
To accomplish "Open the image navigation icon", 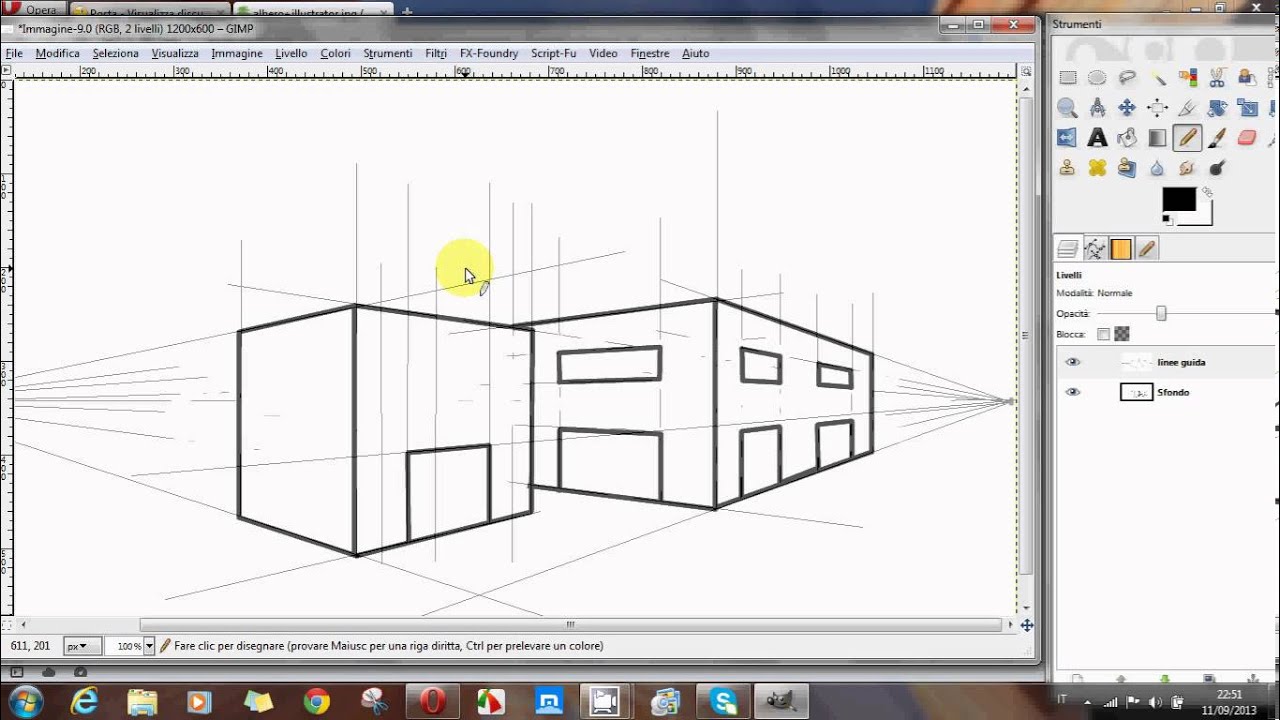I will click(1027, 625).
